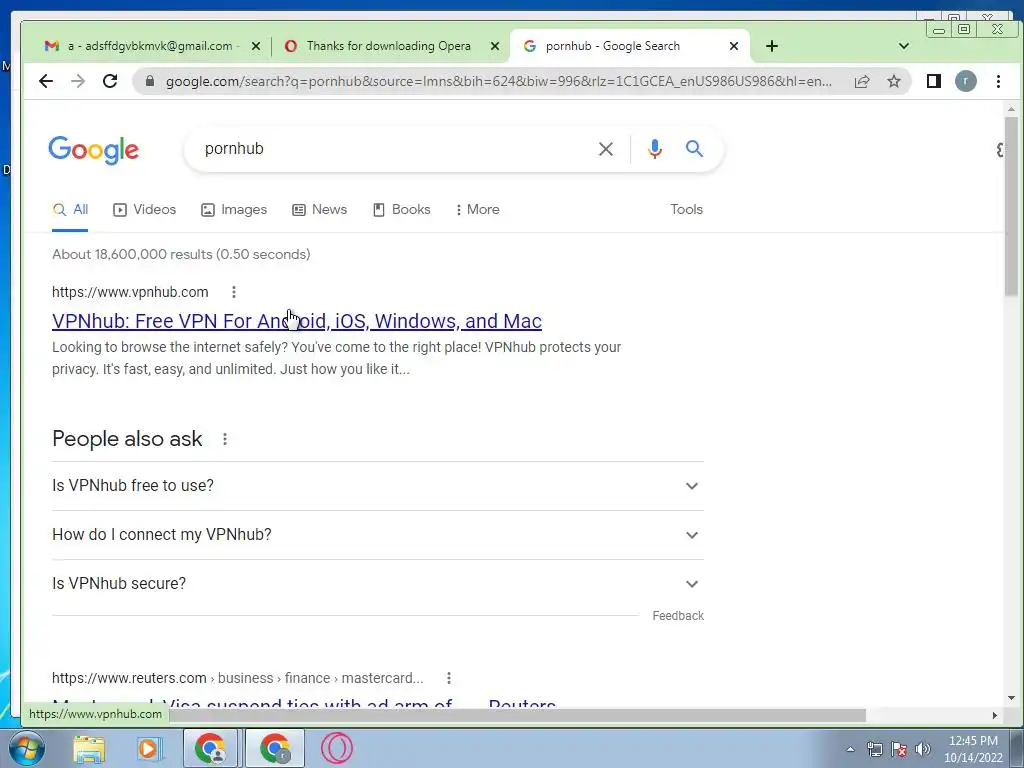Open the tab search dropdown arrow

[x=904, y=46]
